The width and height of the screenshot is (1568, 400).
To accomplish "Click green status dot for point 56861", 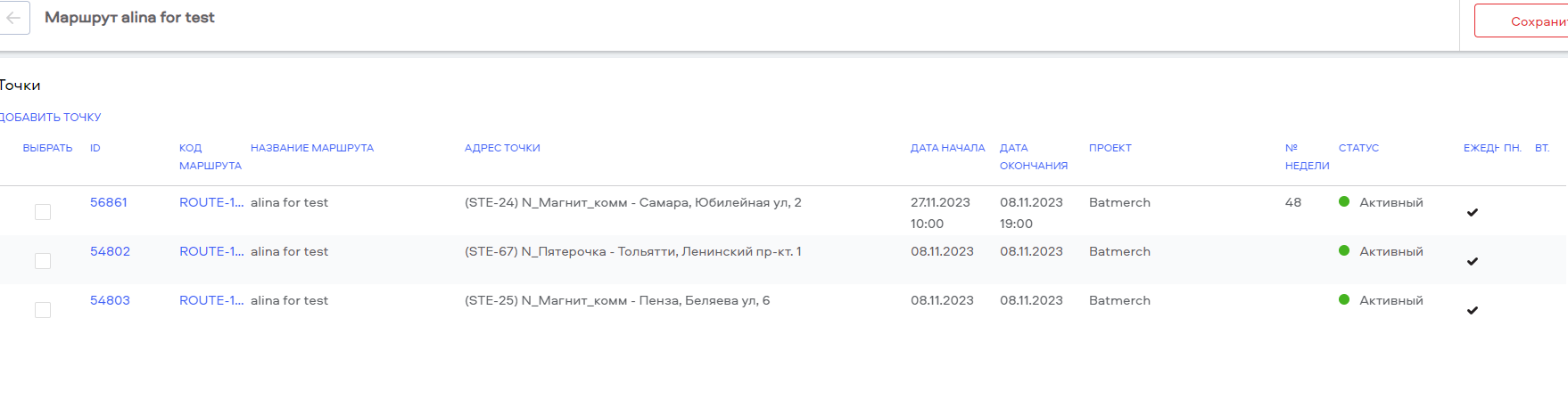I will click(1344, 201).
